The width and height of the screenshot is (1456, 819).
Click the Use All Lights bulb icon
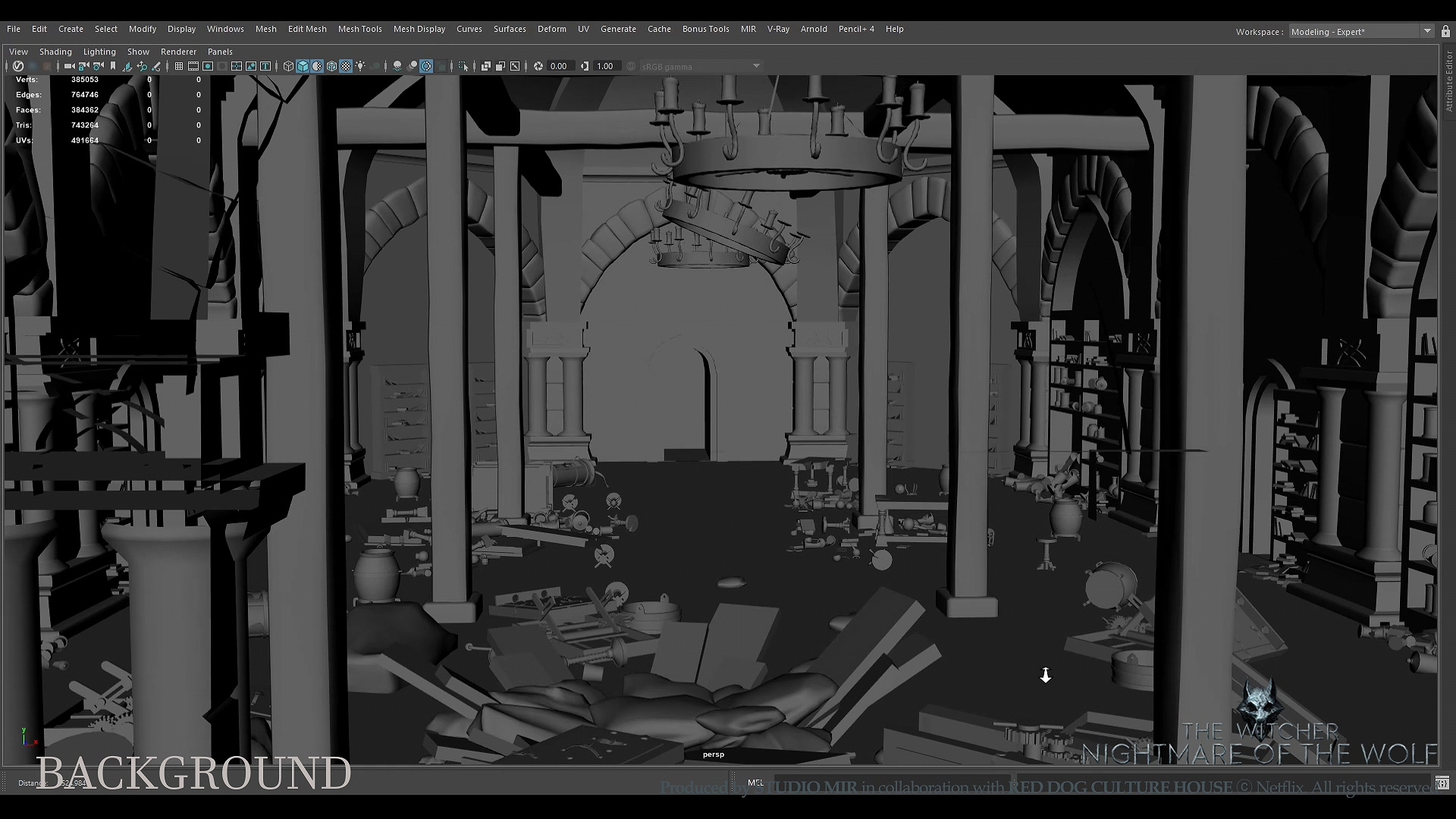[360, 66]
